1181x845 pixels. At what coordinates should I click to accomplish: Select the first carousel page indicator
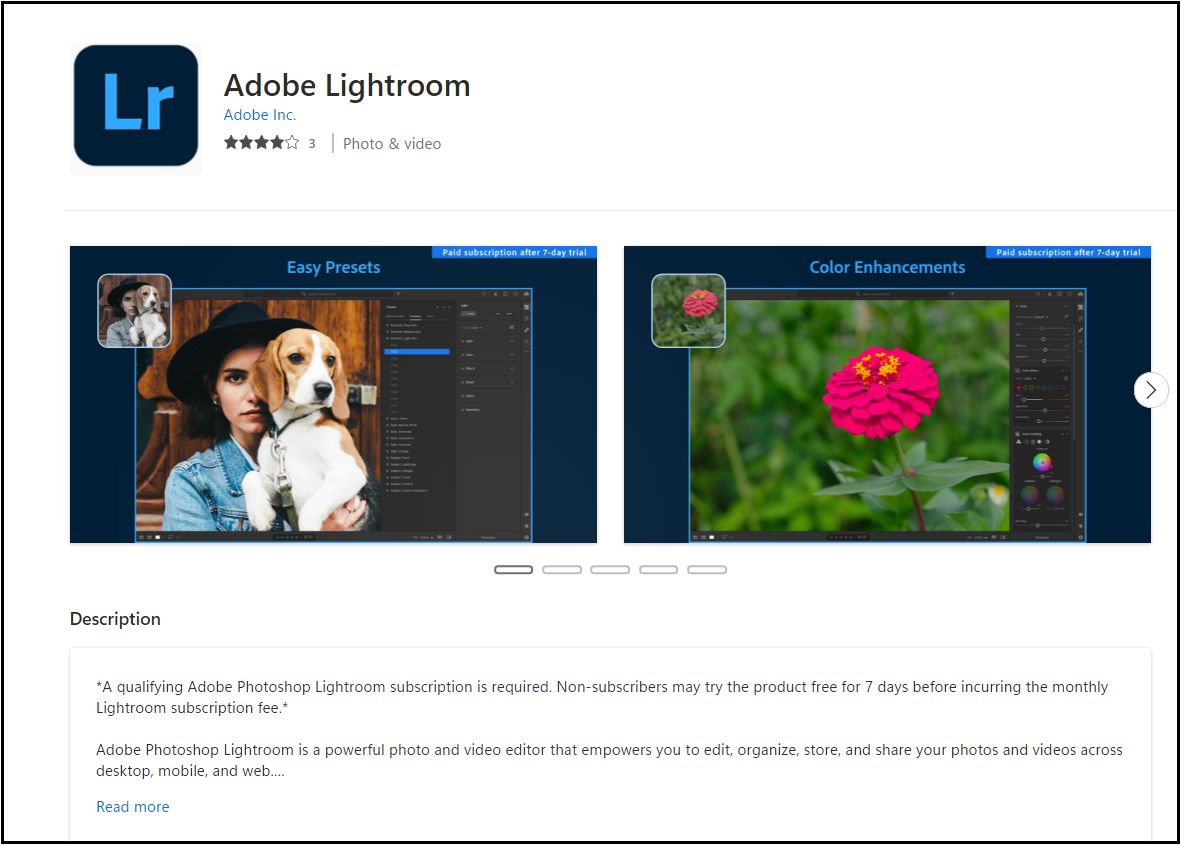pos(514,569)
